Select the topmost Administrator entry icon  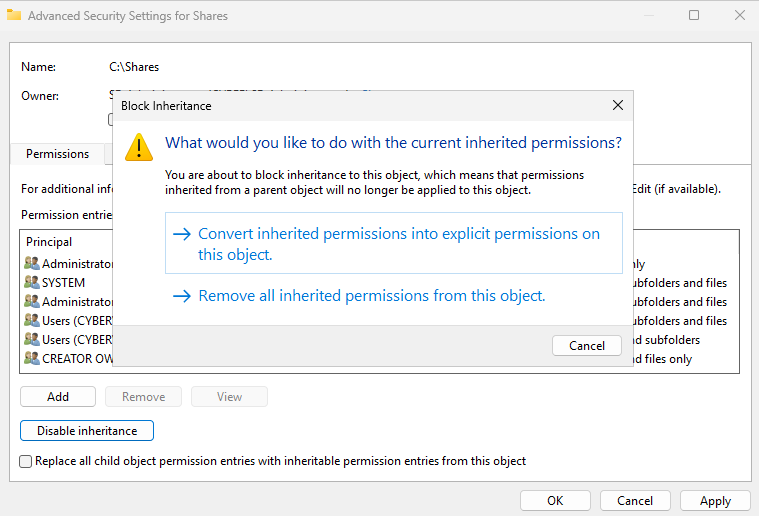[x=31, y=264]
